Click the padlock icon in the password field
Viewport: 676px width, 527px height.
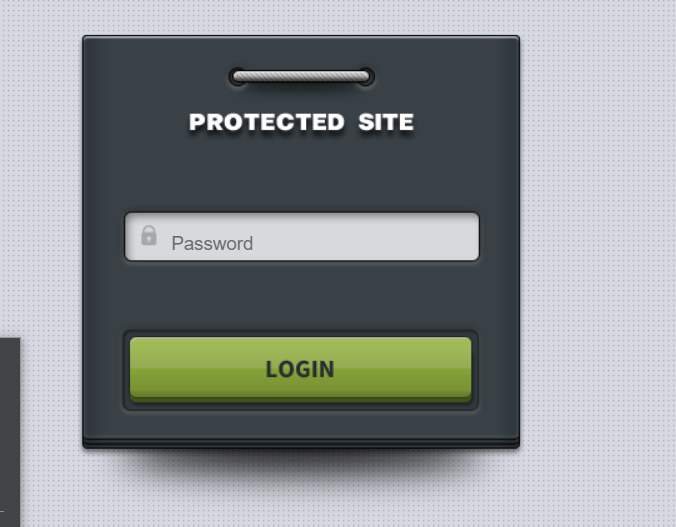149,235
